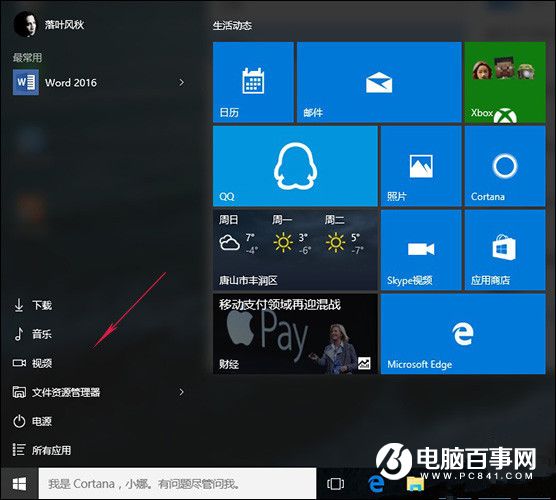
Task: Click the Windows Start button
Action: point(19,484)
